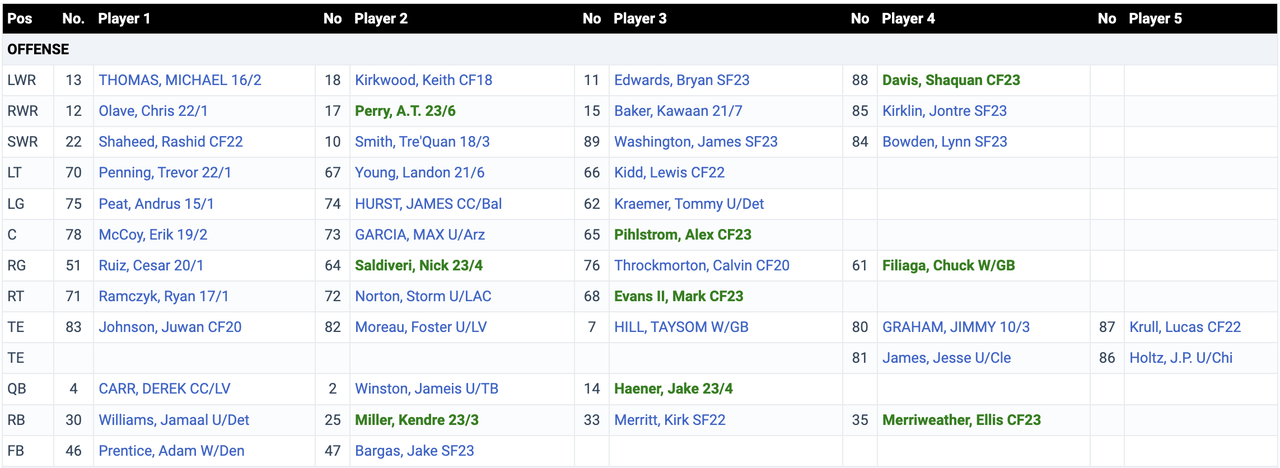Select Pihlstrom, Alex CF23 center link
Image resolution: width=1280 pixels, height=468 pixels.
(x=682, y=235)
